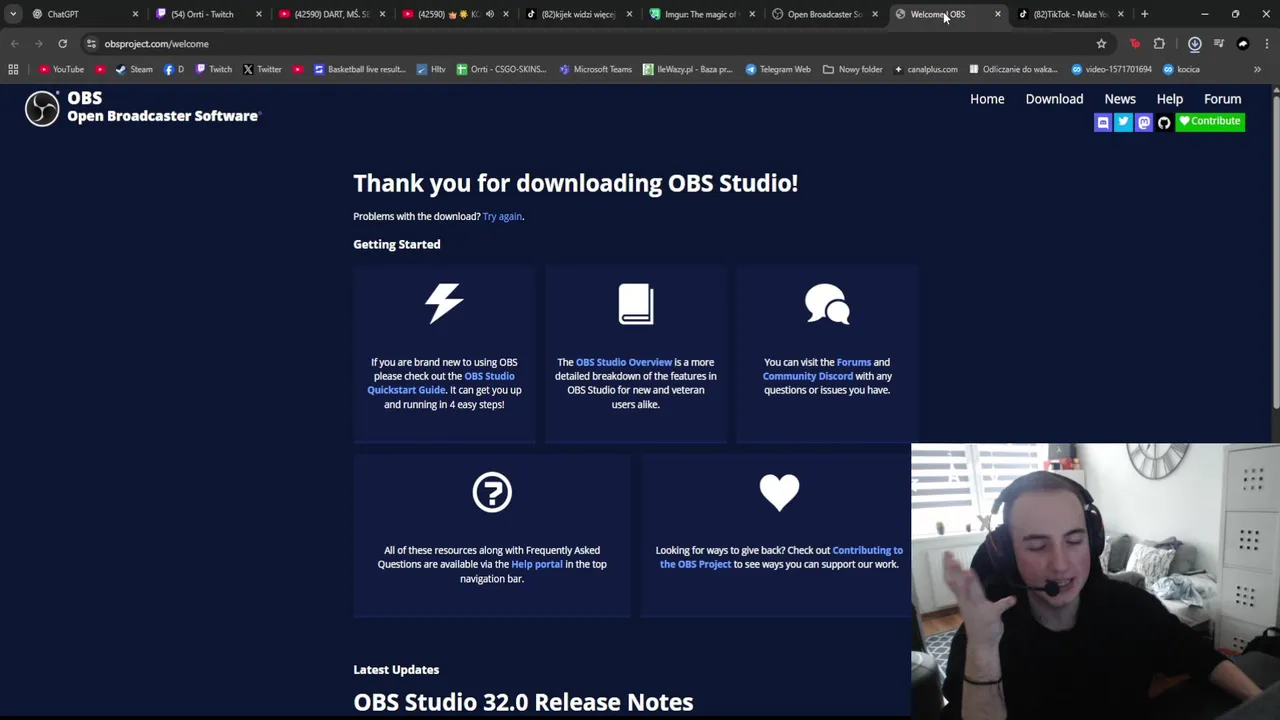Viewport: 1280px width, 720px height.
Task: Open the Microsoft Teams bookmark
Action: [x=595, y=69]
